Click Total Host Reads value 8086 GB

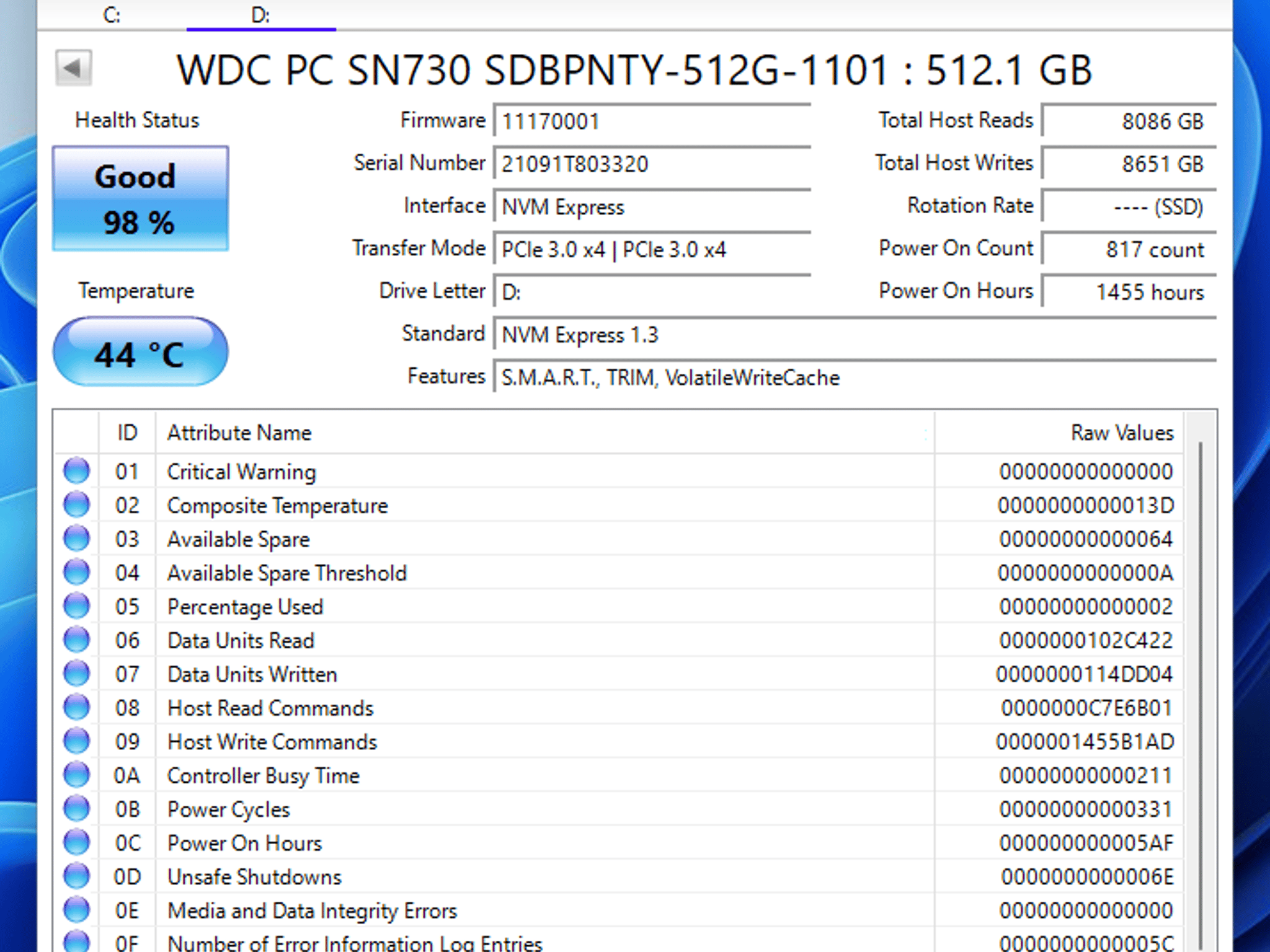click(1129, 121)
